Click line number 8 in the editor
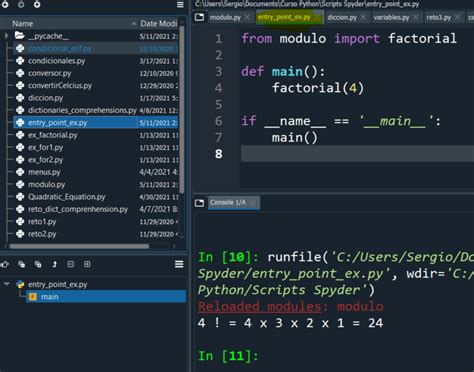This screenshot has height=372, width=474. [x=218, y=154]
